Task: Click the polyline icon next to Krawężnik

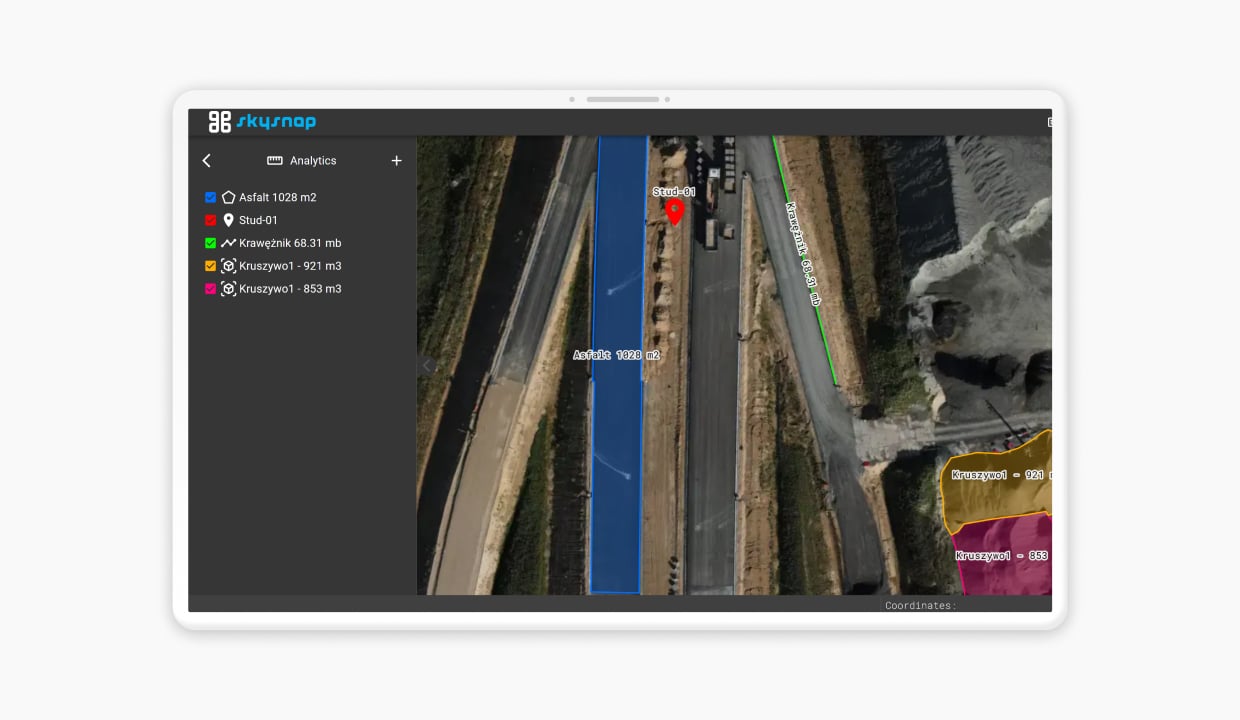Action: [228, 243]
